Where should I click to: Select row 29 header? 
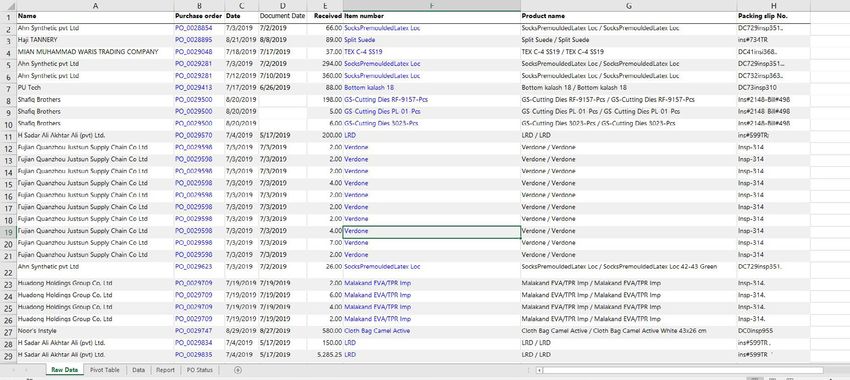pos(8,355)
